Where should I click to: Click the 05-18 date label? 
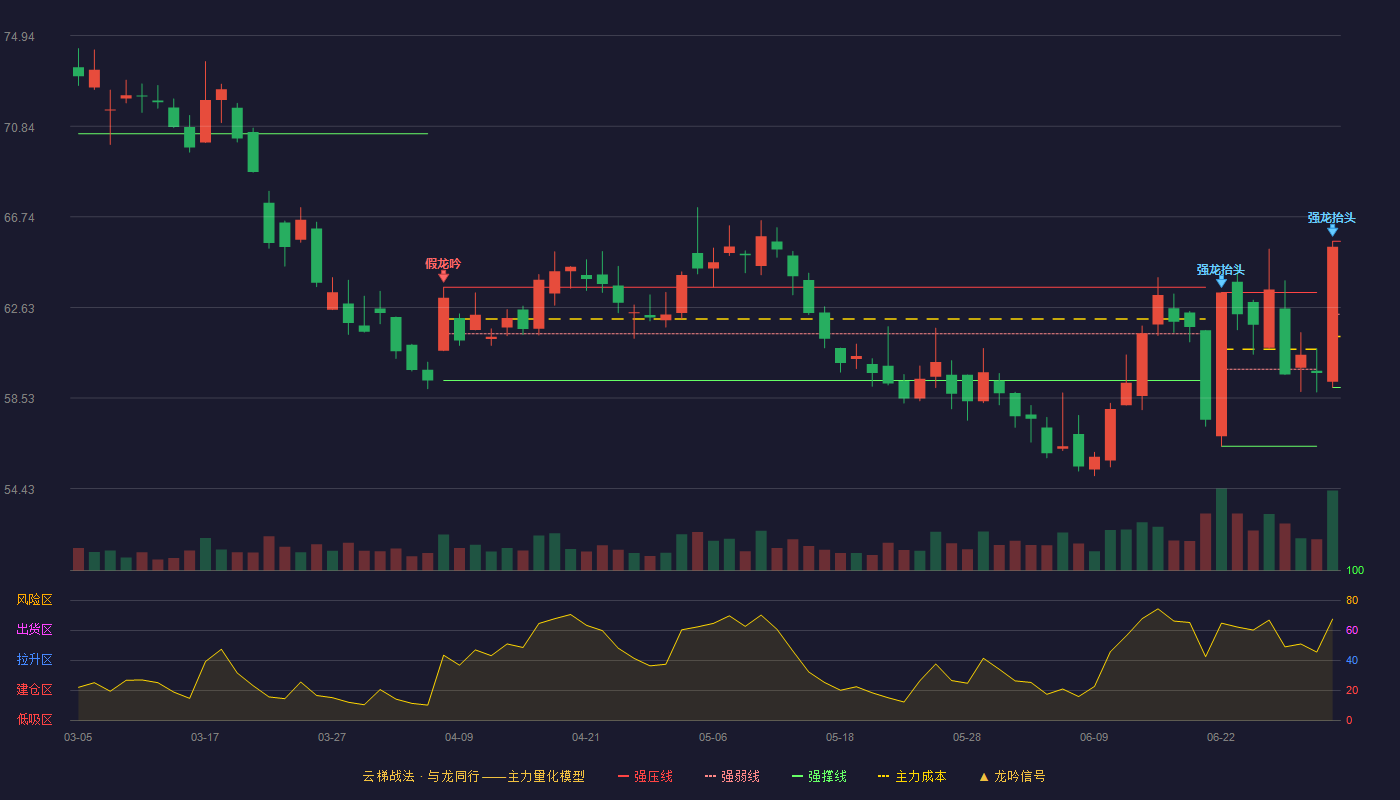tap(840, 737)
